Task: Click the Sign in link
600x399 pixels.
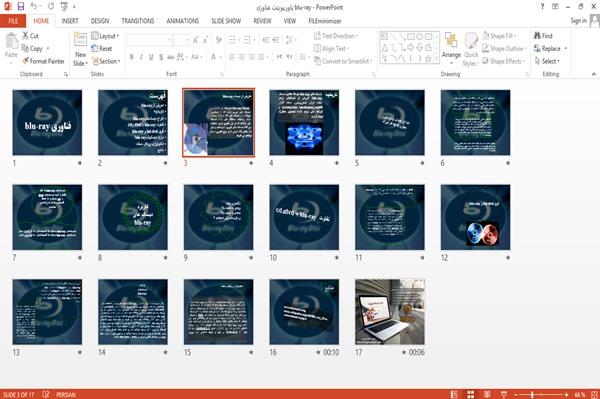Action: pyautogui.click(x=578, y=21)
